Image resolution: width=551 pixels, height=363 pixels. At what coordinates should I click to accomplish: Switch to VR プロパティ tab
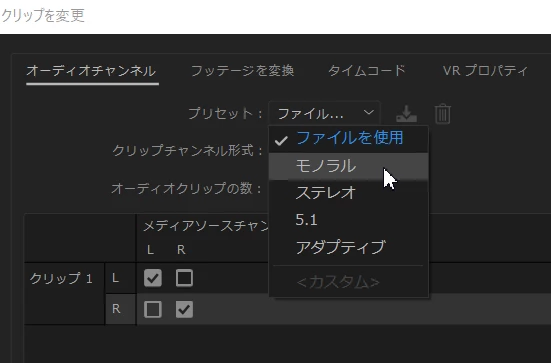pyautogui.click(x=485, y=71)
